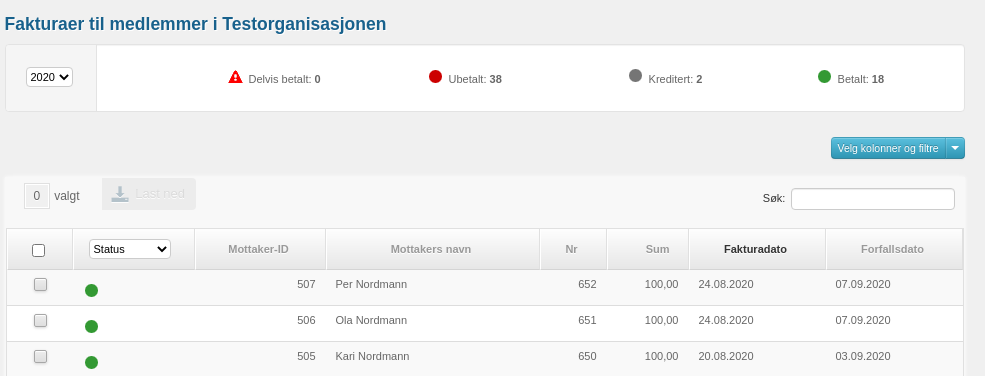Viewport: 985px width, 376px height.
Task: Click the red Ubetalt status circle
Action: [435, 77]
